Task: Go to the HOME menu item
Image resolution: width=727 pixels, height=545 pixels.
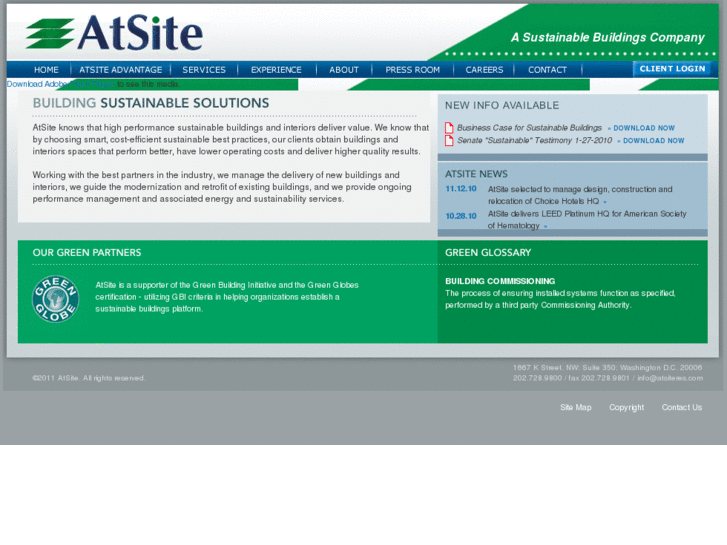Action: point(46,70)
